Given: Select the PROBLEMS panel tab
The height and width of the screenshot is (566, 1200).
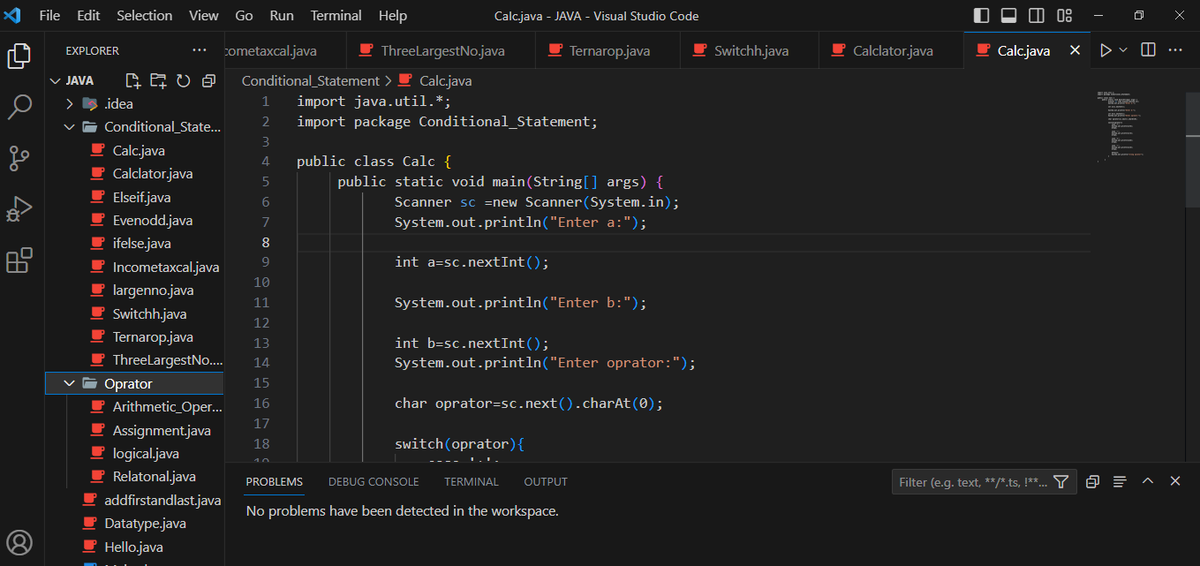Looking at the screenshot, I should [x=274, y=482].
